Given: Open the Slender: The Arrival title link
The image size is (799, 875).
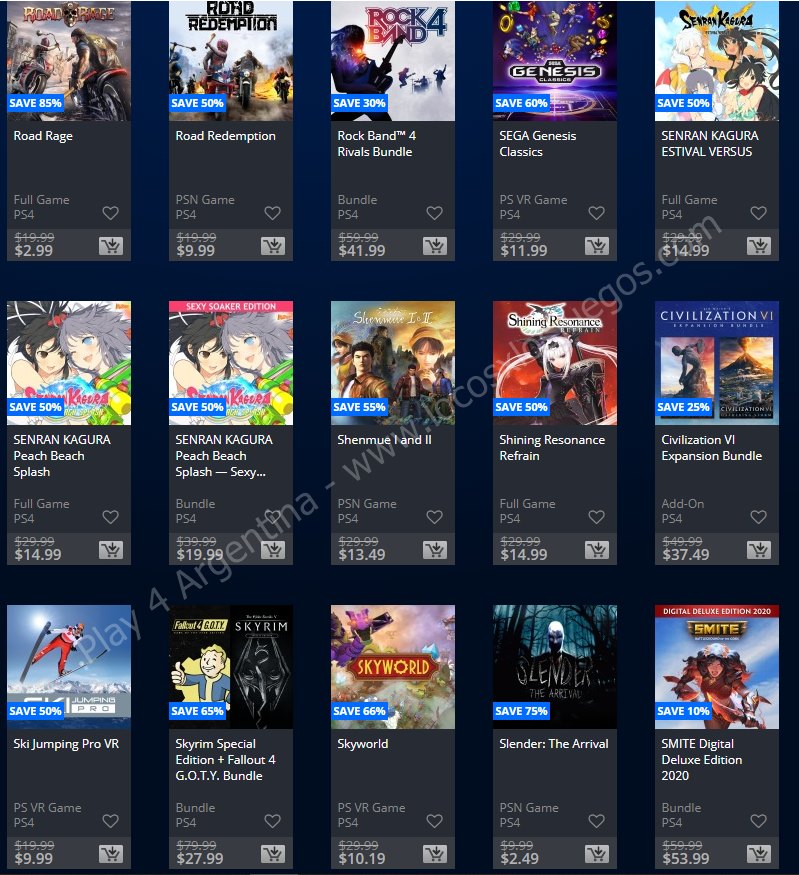Looking at the screenshot, I should [553, 744].
